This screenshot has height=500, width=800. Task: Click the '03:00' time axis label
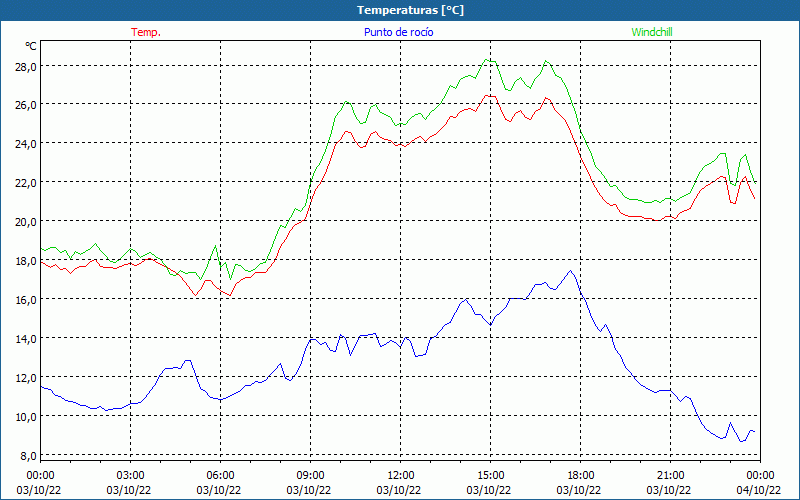coord(130,476)
